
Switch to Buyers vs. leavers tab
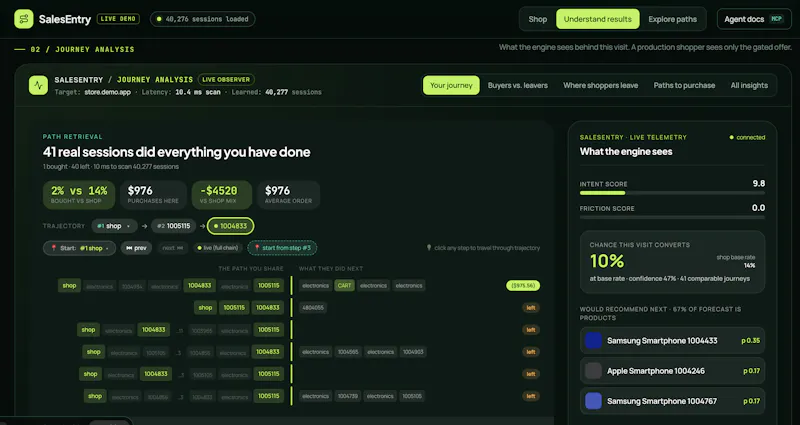click(518, 85)
